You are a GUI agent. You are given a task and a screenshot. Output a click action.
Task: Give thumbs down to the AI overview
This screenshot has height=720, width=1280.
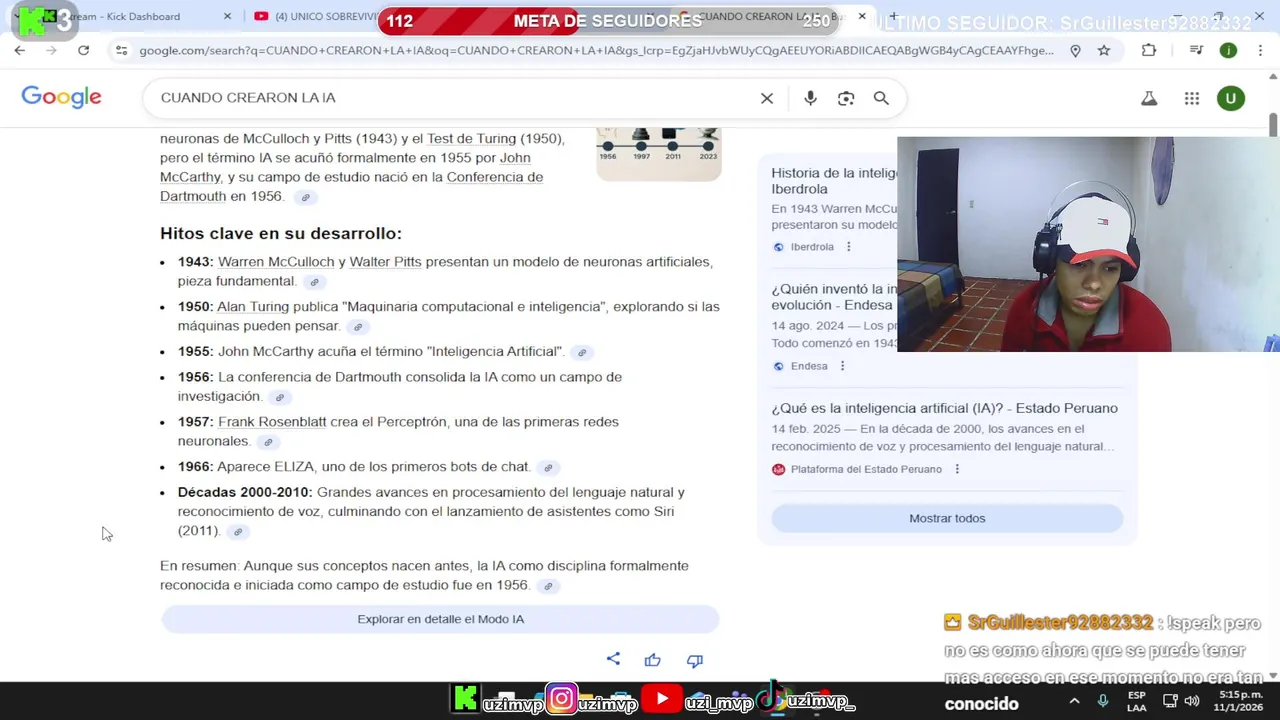pos(695,660)
